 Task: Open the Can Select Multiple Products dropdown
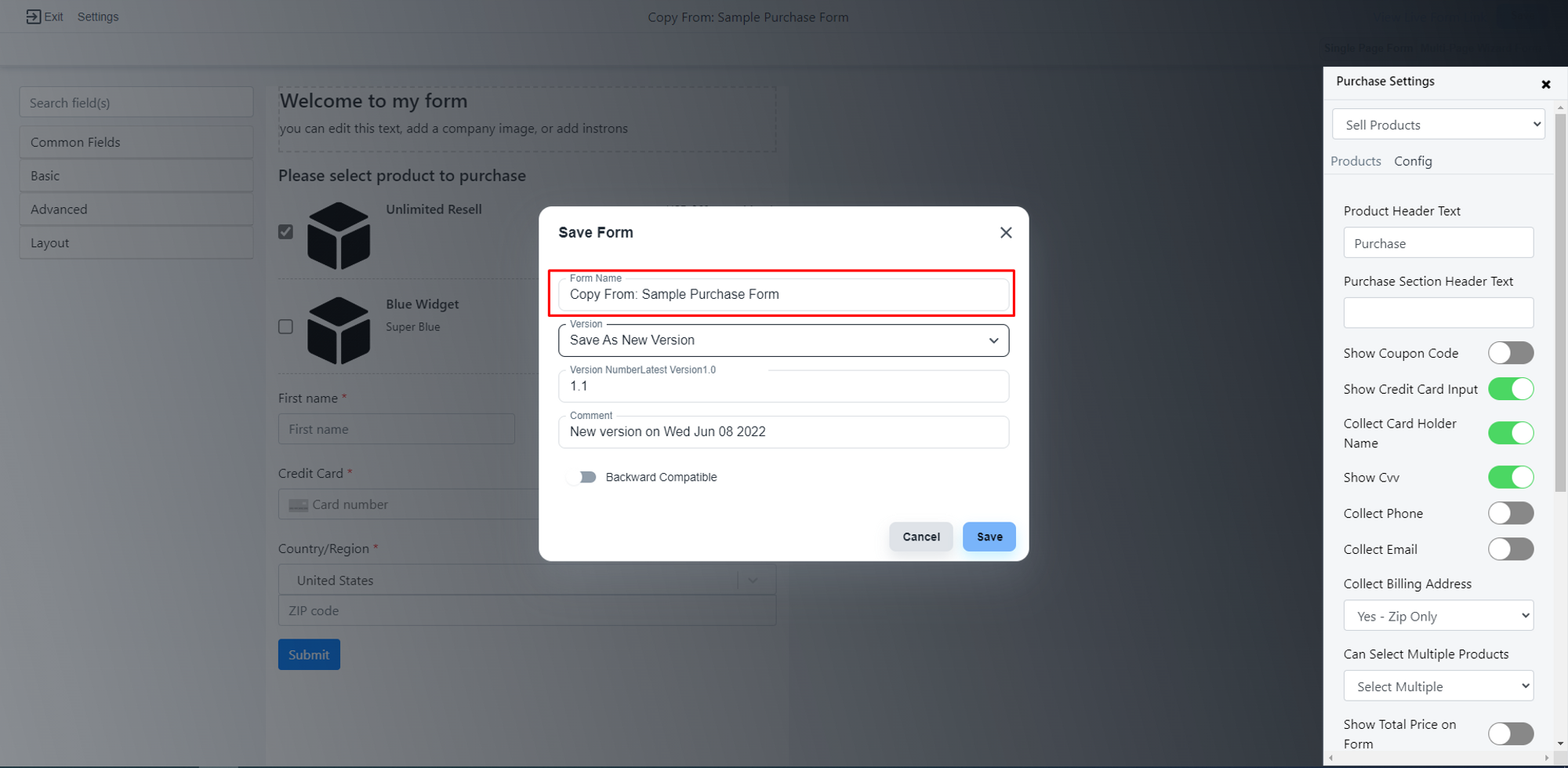1438,686
